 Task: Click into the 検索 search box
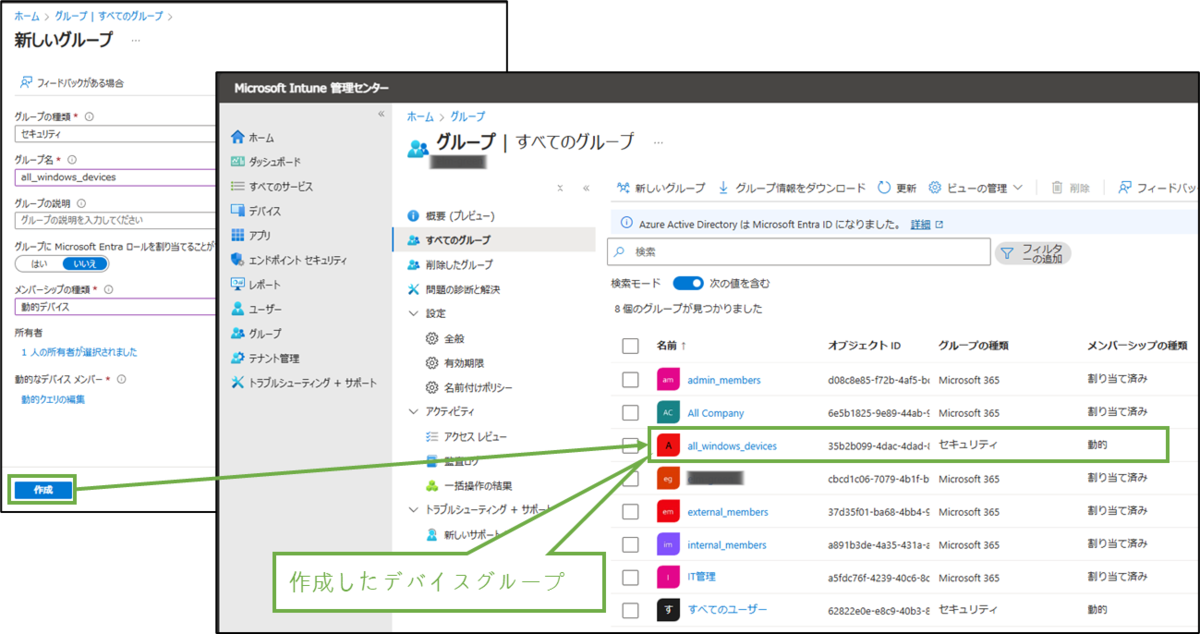click(x=799, y=253)
